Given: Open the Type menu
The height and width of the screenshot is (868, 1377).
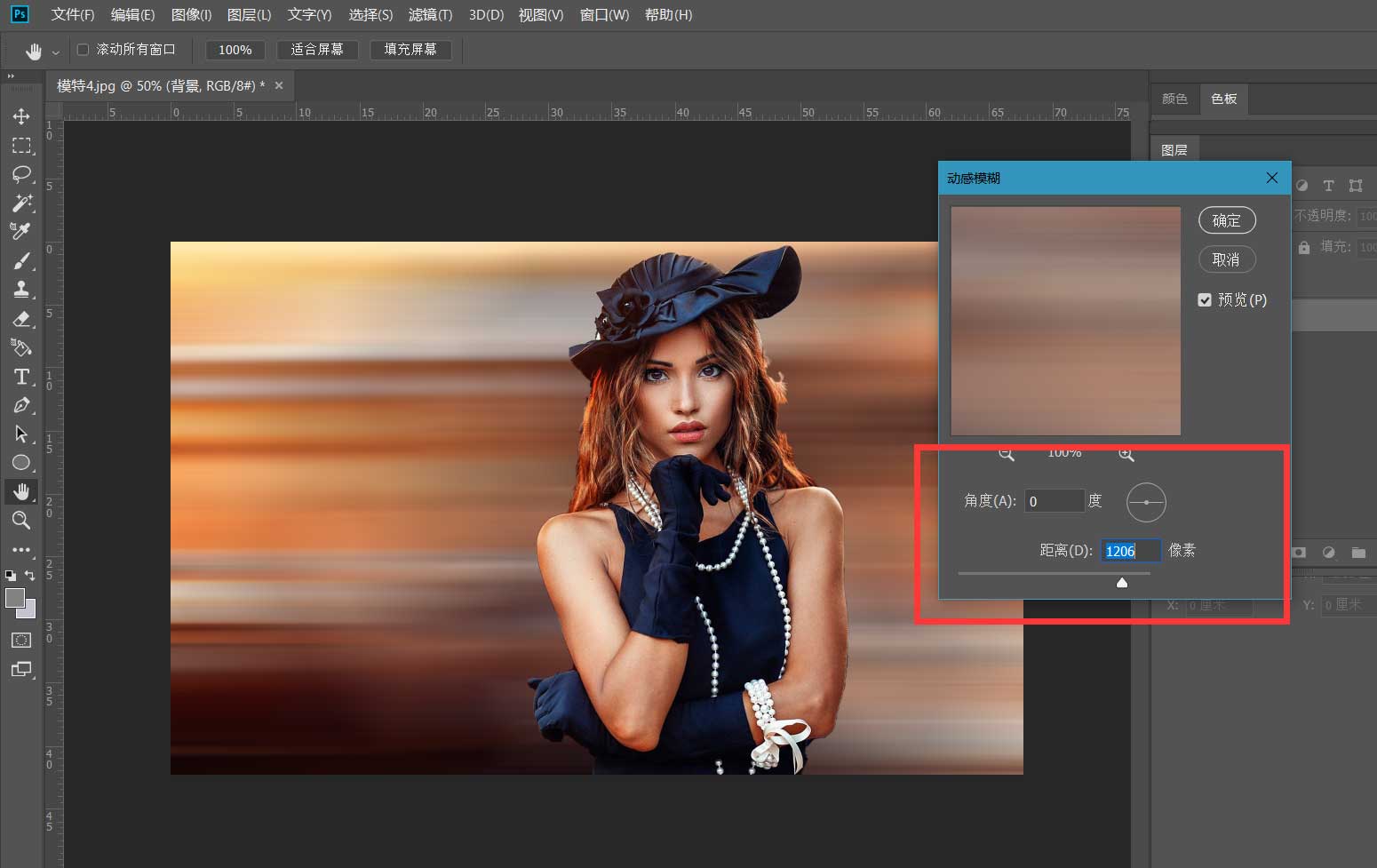Looking at the screenshot, I should click(309, 15).
